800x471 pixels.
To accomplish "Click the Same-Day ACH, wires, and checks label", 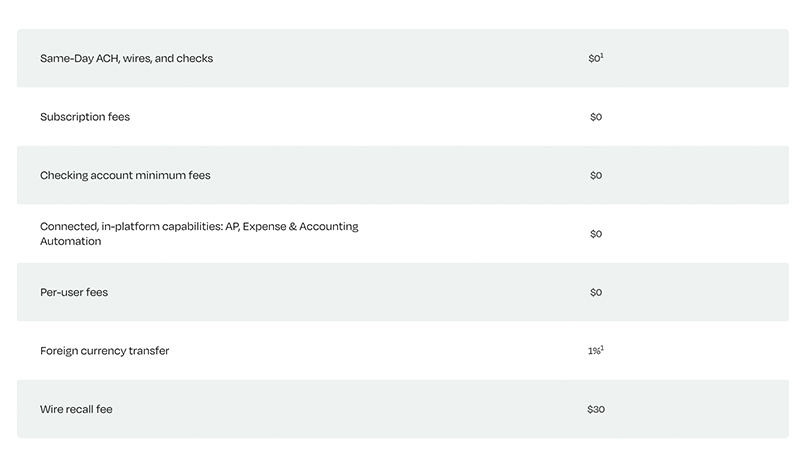I will pos(127,58).
